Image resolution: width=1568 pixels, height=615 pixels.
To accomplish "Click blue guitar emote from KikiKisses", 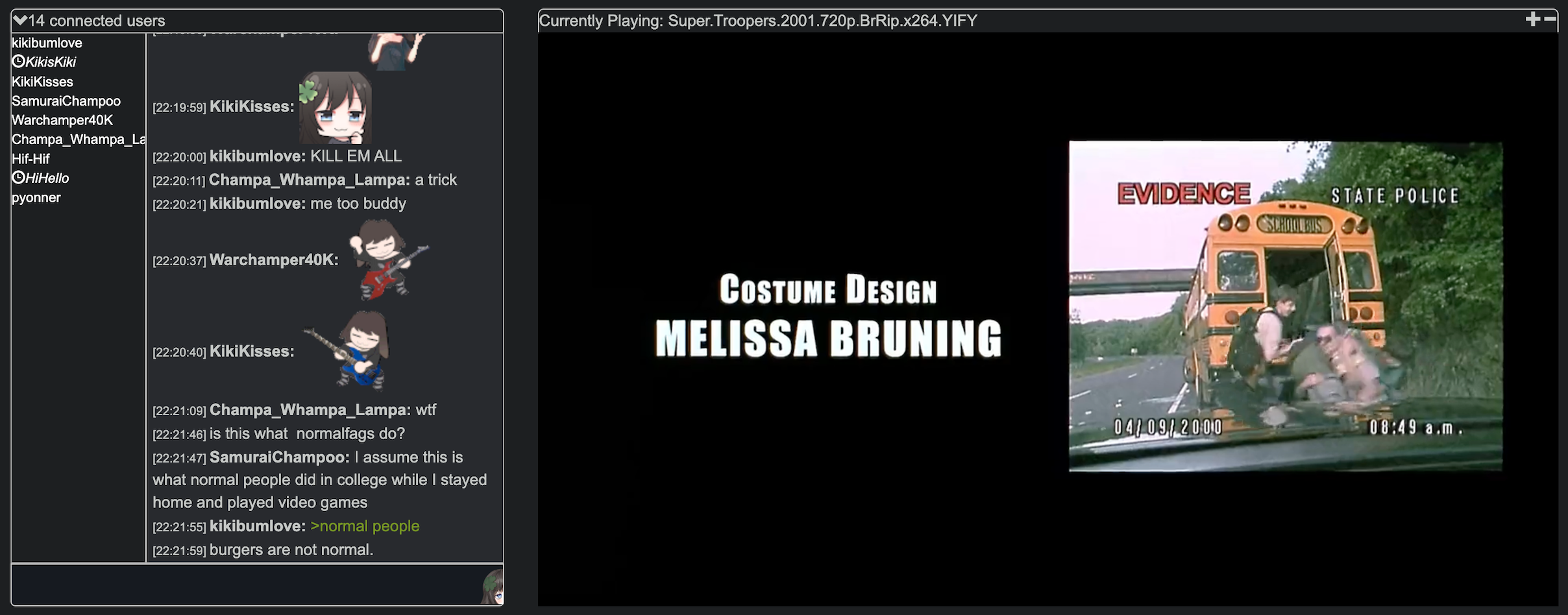I will pyautogui.click(x=347, y=351).
